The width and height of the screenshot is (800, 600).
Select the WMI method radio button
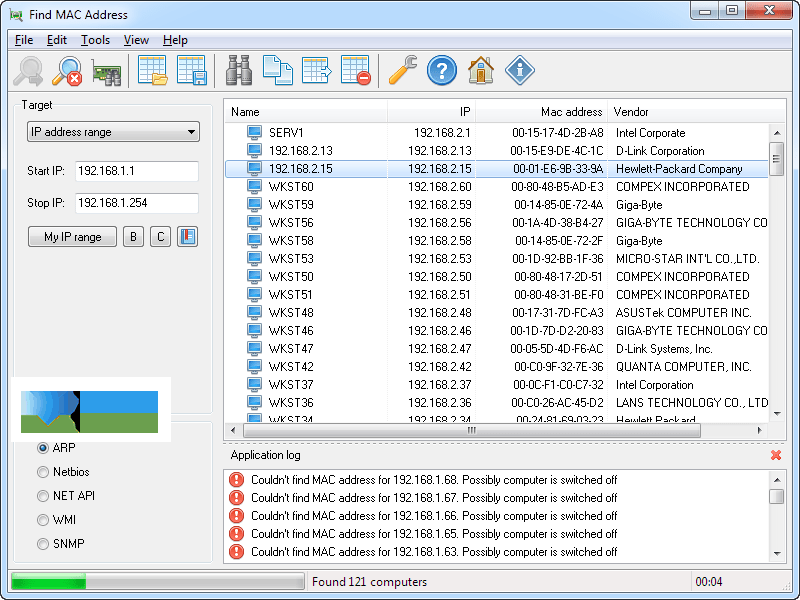pos(43,520)
